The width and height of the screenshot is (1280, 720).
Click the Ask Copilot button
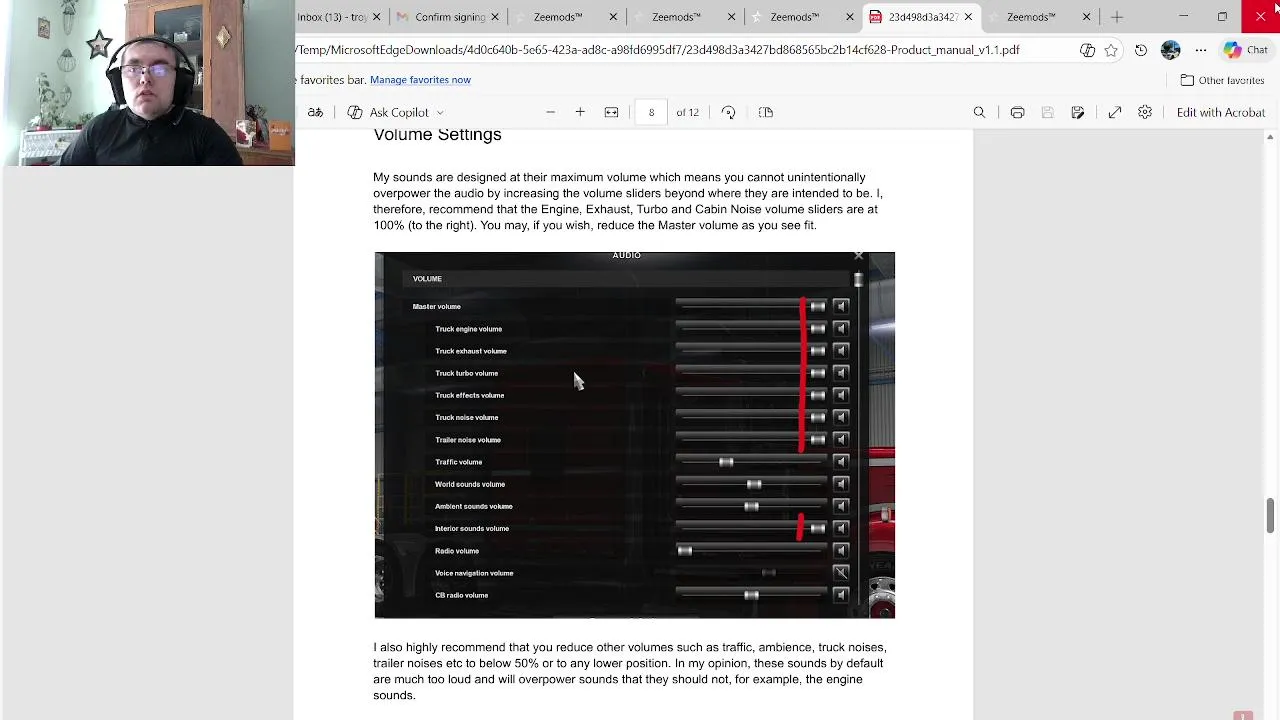pyautogui.click(x=388, y=112)
